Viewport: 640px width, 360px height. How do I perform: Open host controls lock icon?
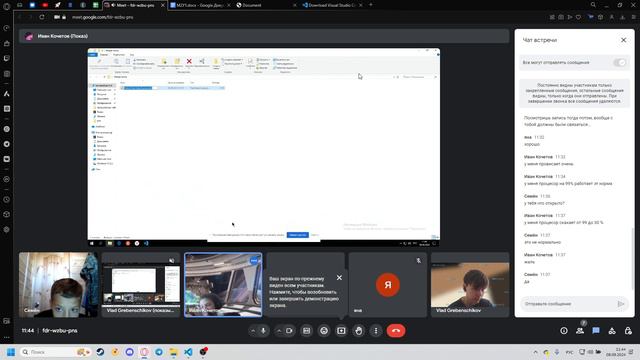point(628,331)
